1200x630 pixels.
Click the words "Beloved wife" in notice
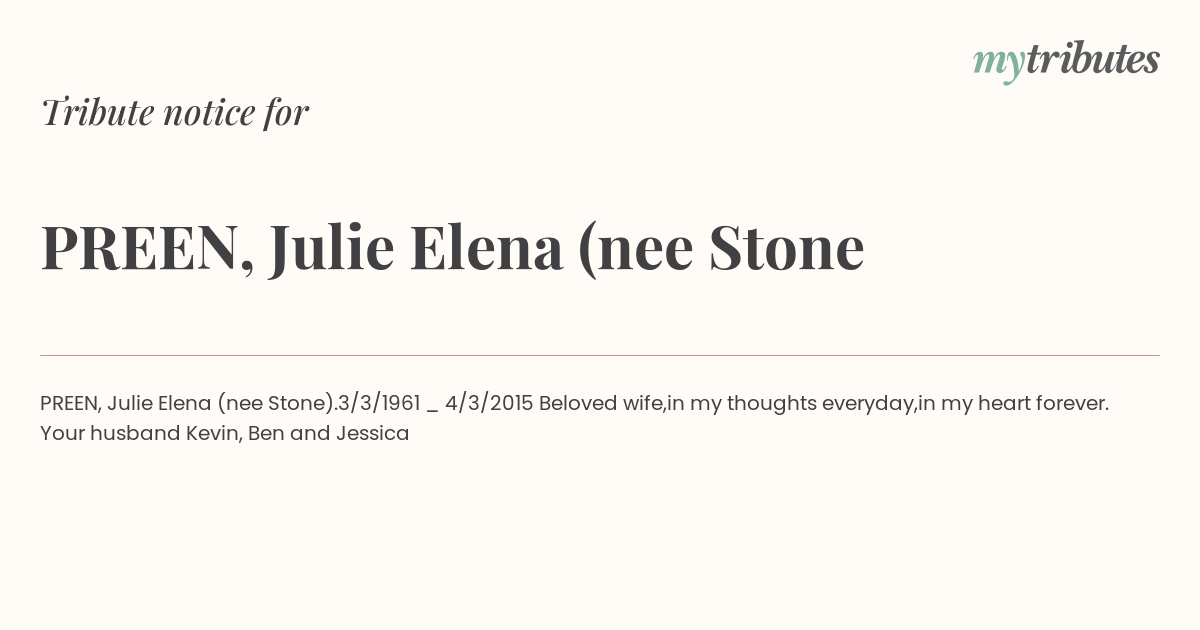601,404
